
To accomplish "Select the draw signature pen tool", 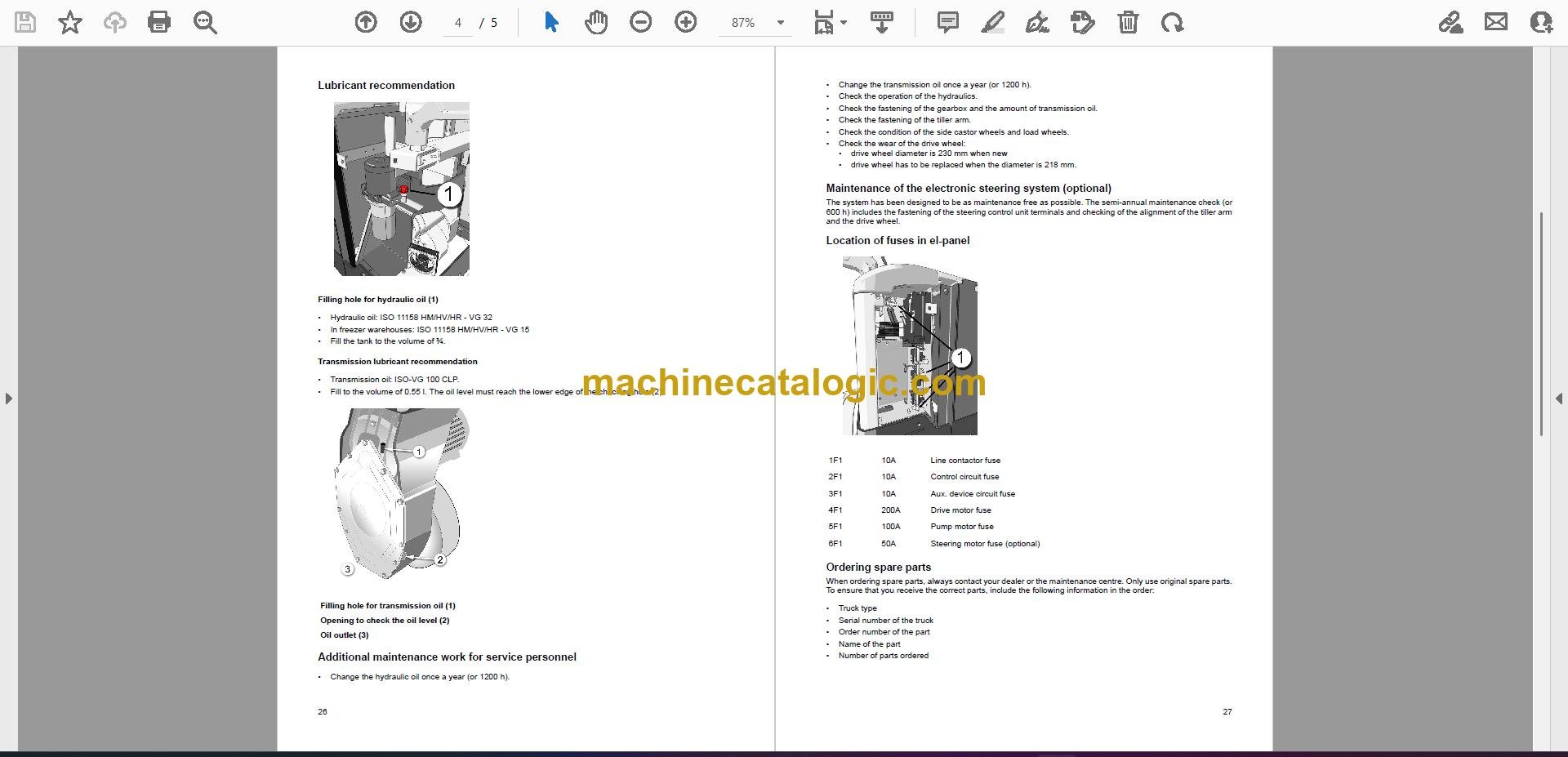I will (x=1037, y=22).
